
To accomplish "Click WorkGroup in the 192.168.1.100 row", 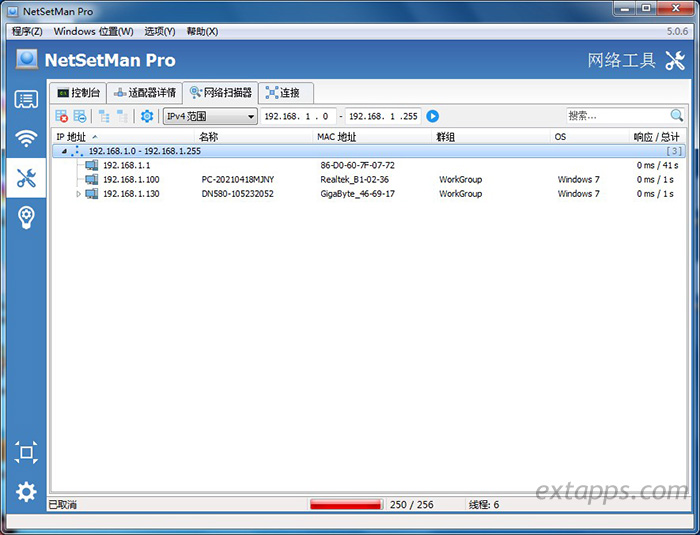I will [x=461, y=180].
